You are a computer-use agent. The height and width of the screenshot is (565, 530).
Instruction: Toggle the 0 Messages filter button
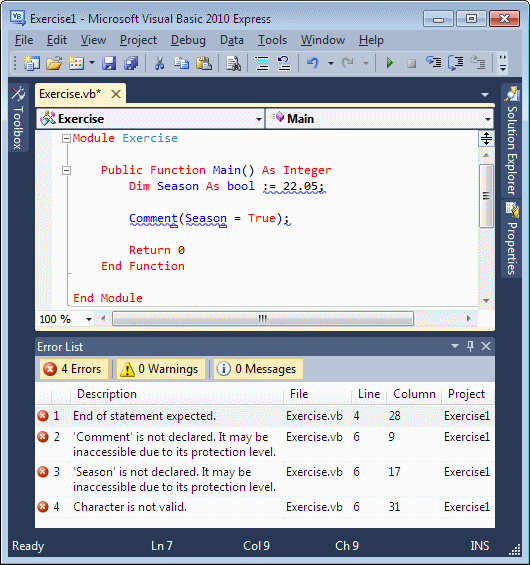pos(258,369)
